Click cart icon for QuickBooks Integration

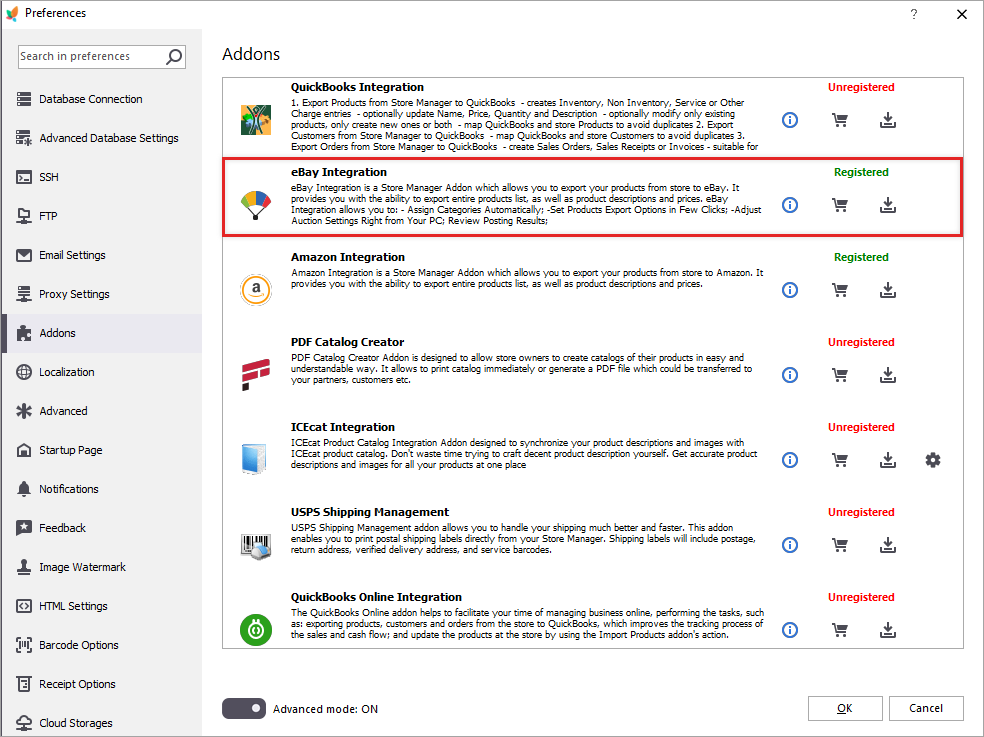pyautogui.click(x=840, y=120)
